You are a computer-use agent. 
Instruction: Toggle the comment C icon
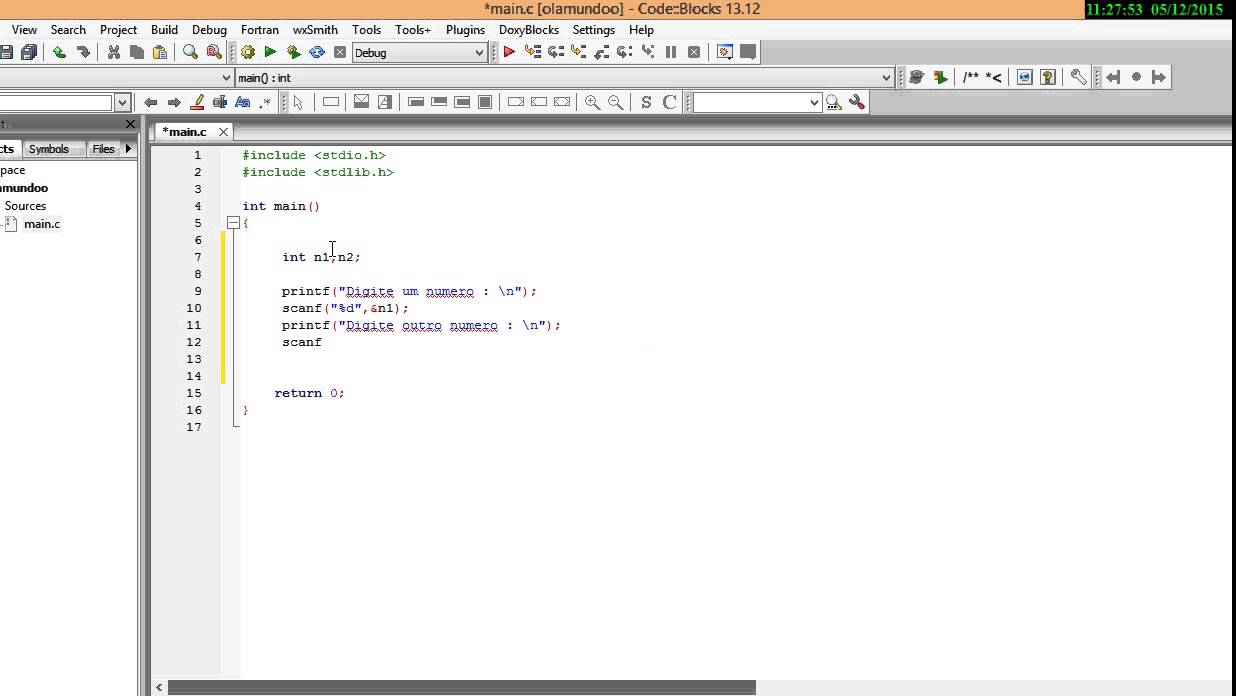[669, 102]
